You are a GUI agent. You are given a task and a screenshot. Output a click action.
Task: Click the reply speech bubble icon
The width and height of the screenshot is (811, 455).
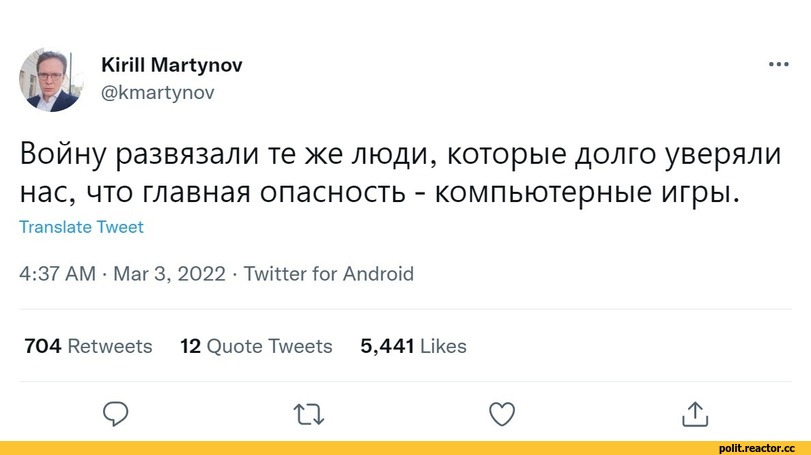[117, 412]
